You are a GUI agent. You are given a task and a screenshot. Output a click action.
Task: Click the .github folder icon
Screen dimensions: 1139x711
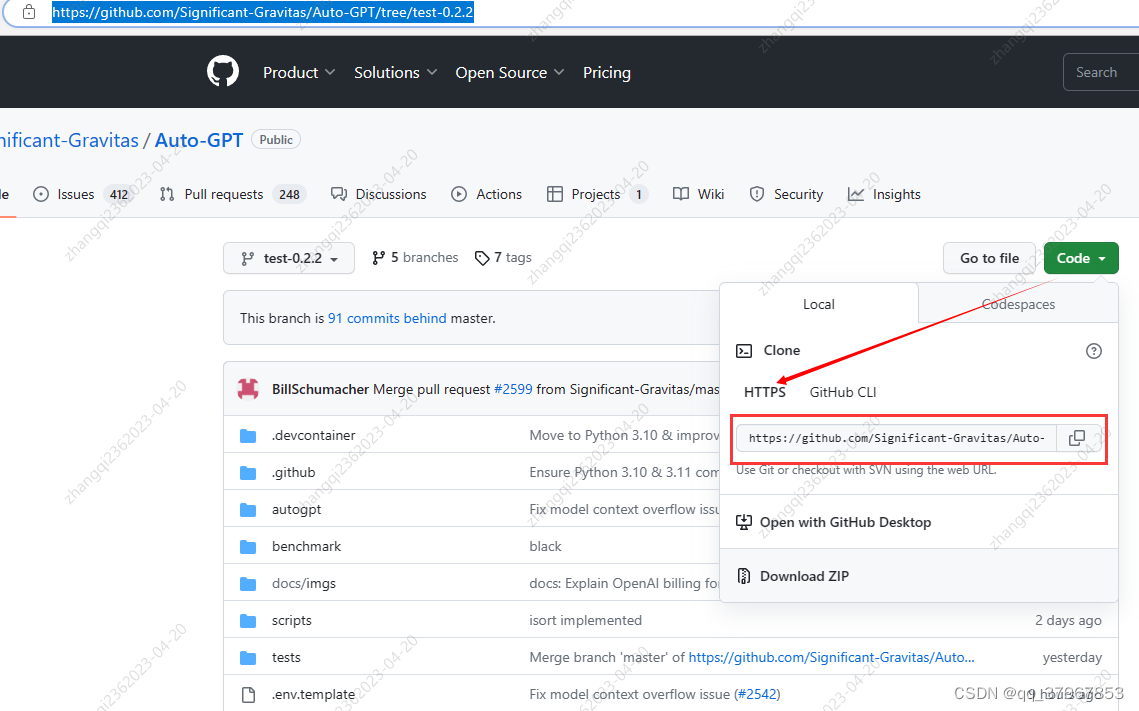(248, 473)
